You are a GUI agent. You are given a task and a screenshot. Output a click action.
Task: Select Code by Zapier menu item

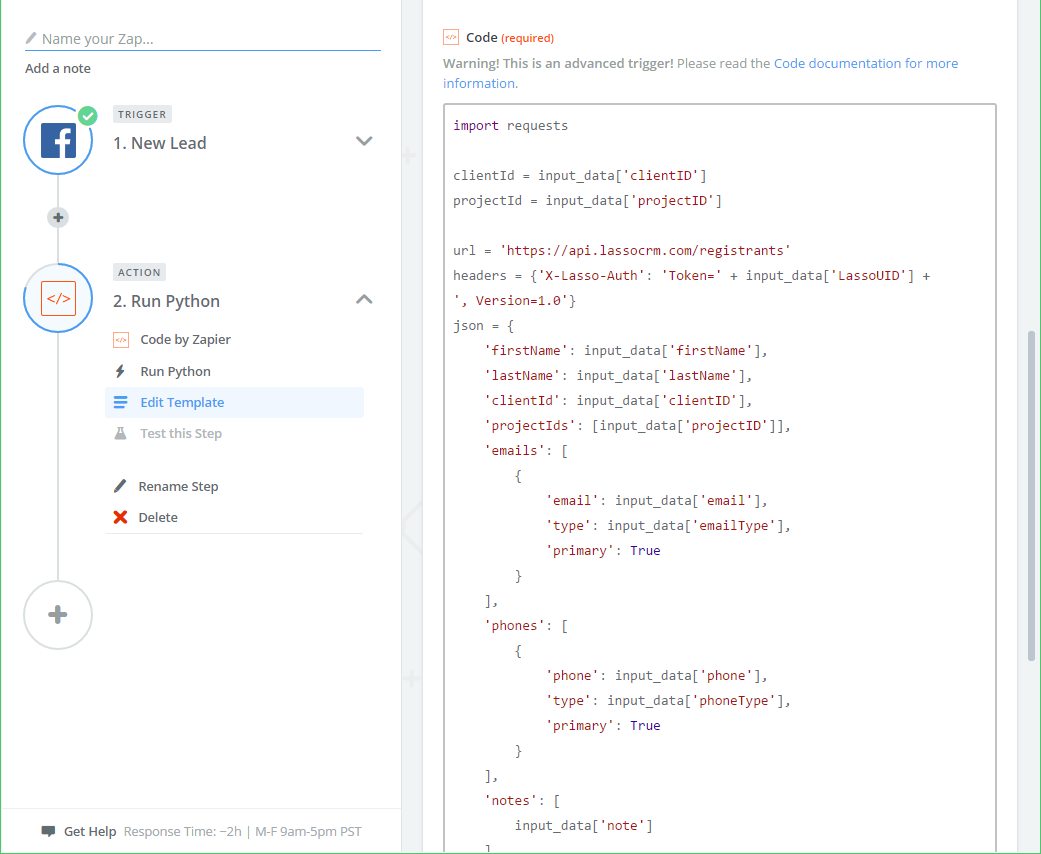pos(185,339)
